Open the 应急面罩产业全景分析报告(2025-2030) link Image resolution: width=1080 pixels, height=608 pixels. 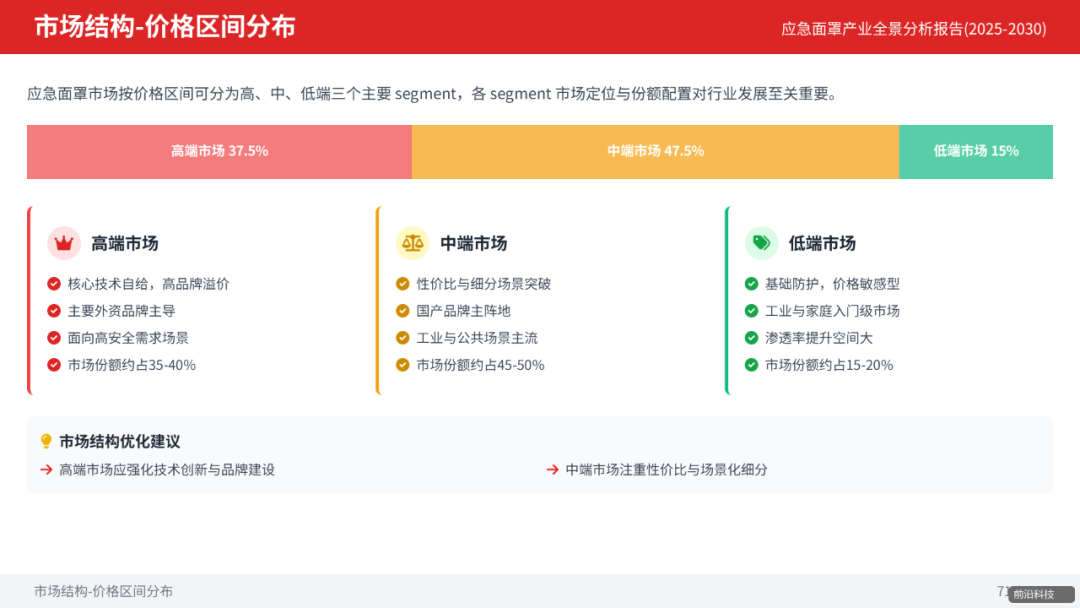coord(913,30)
